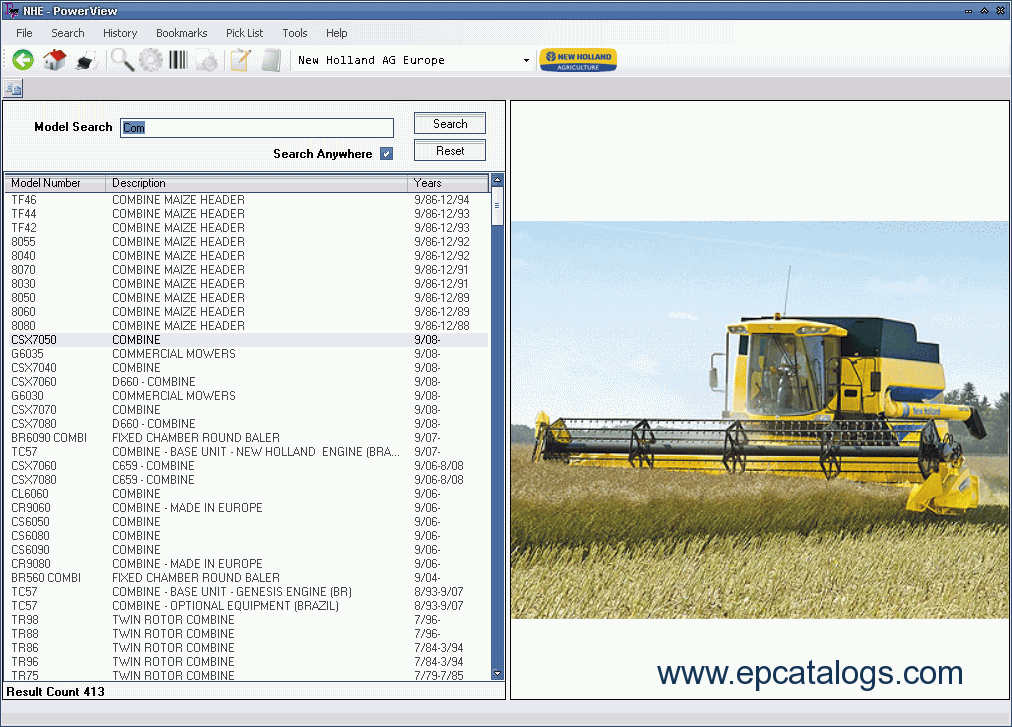Click the barcode lookup icon
The image size is (1012, 727).
pyautogui.click(x=177, y=60)
